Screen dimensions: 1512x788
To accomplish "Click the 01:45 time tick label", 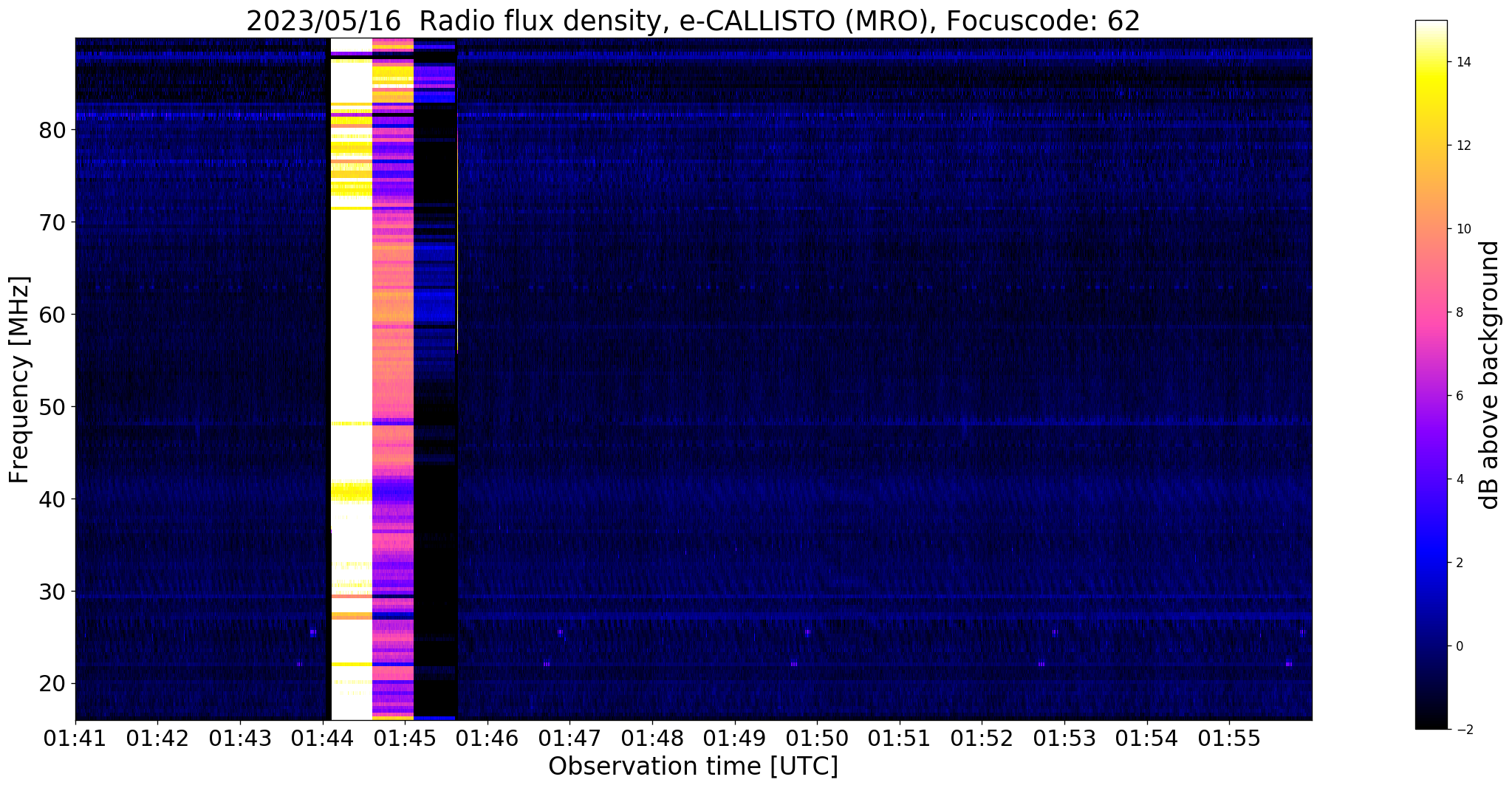I will click(405, 739).
